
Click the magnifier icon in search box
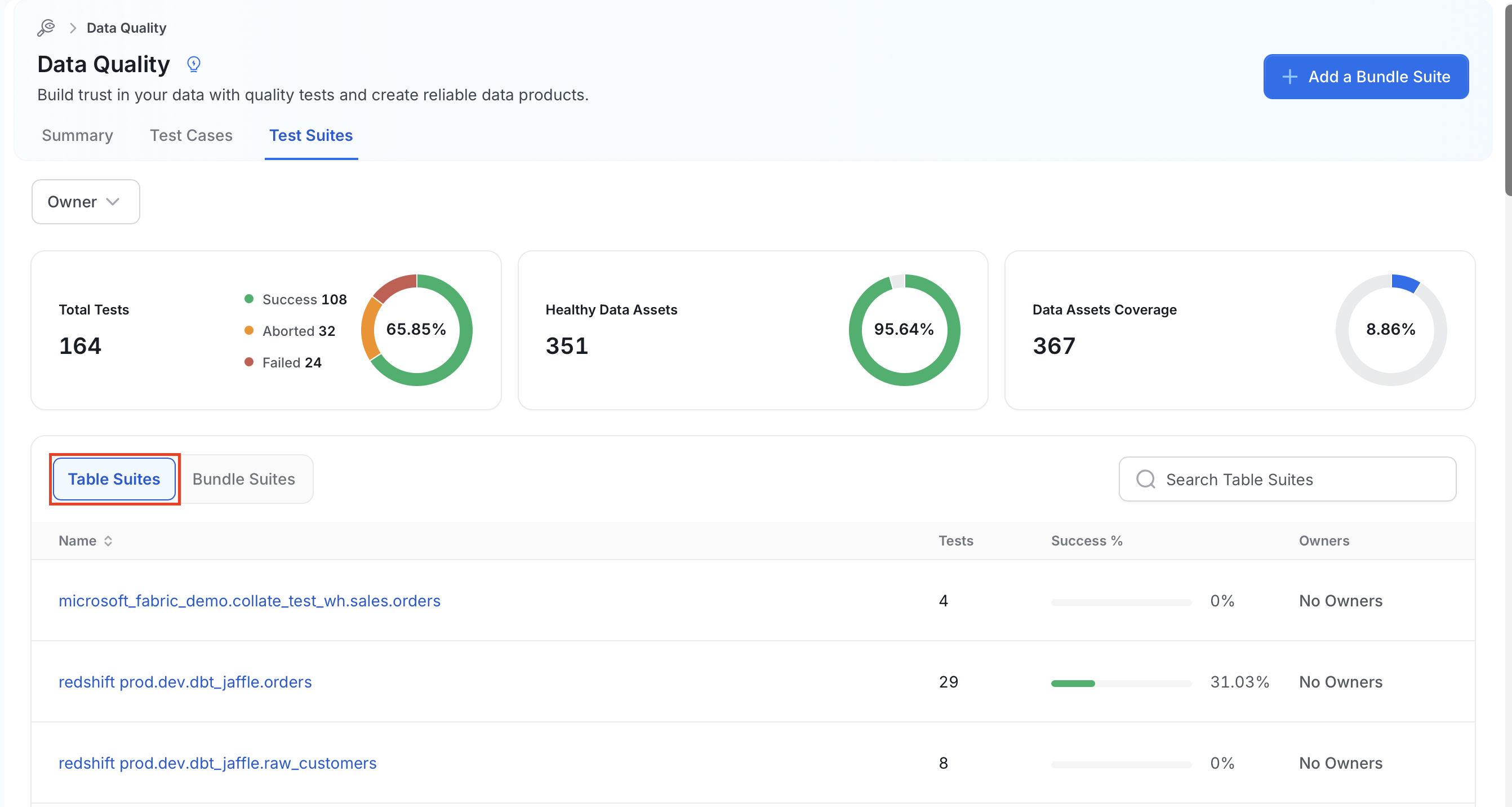click(1145, 479)
